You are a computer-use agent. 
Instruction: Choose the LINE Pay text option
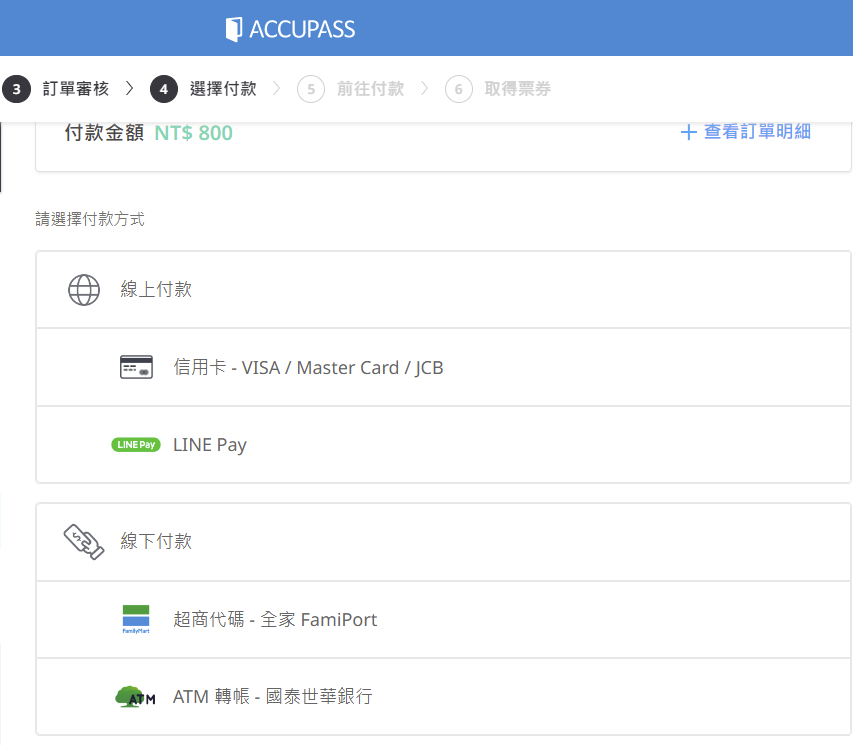pyautogui.click(x=210, y=445)
